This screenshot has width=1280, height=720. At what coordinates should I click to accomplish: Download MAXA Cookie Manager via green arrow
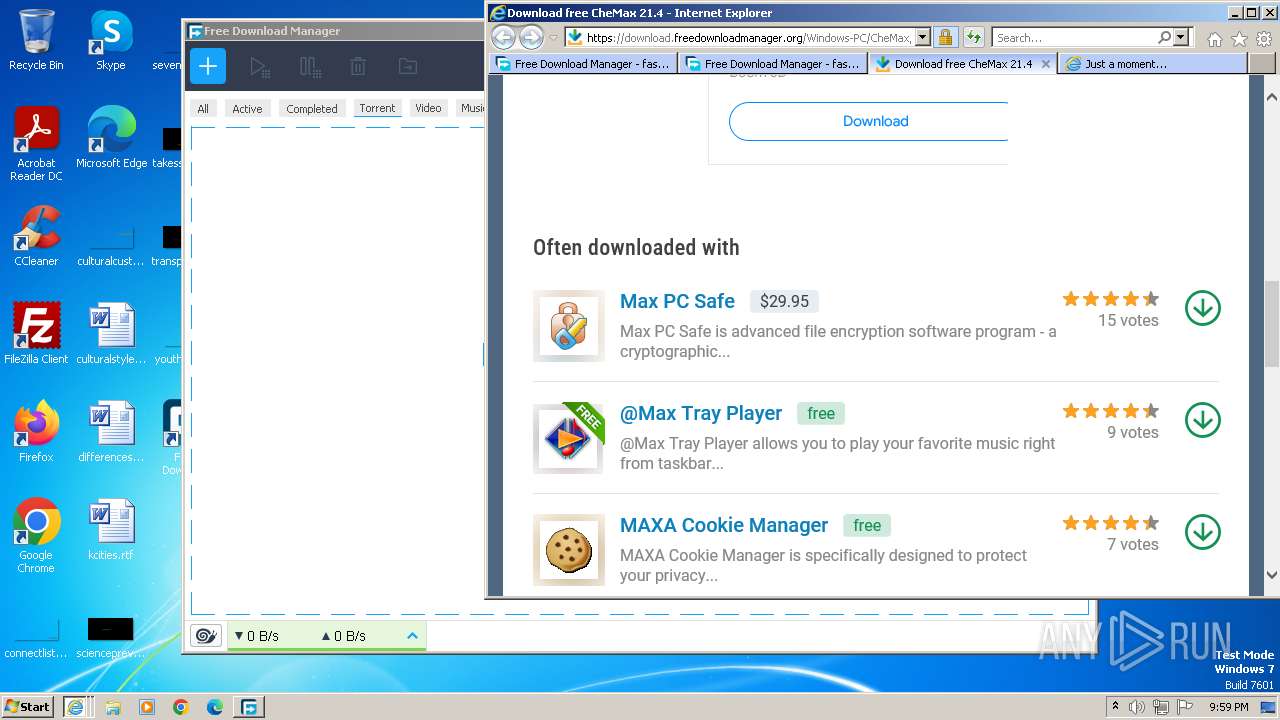click(1202, 532)
